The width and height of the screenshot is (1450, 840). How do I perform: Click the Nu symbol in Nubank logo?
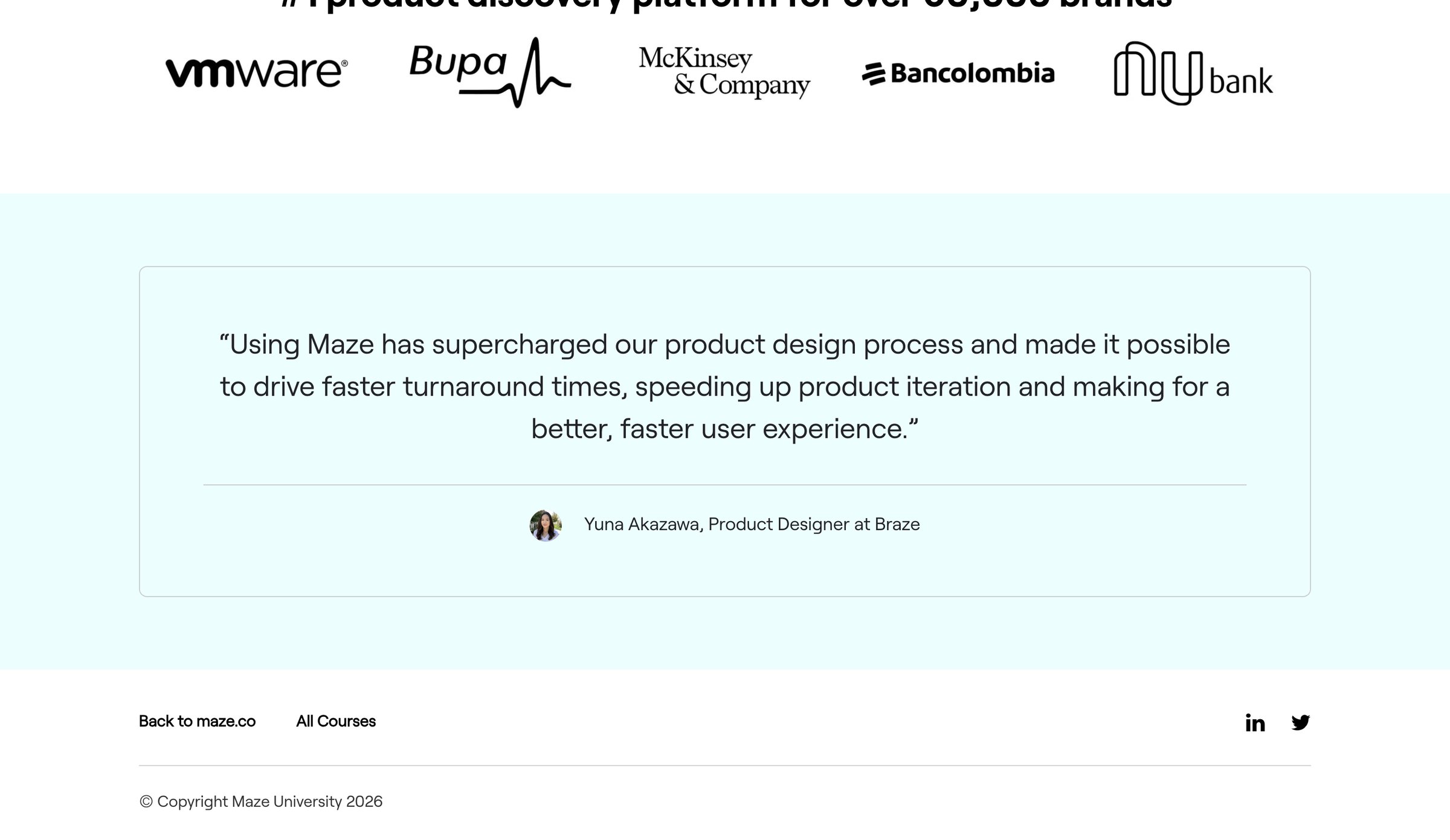tap(1158, 73)
